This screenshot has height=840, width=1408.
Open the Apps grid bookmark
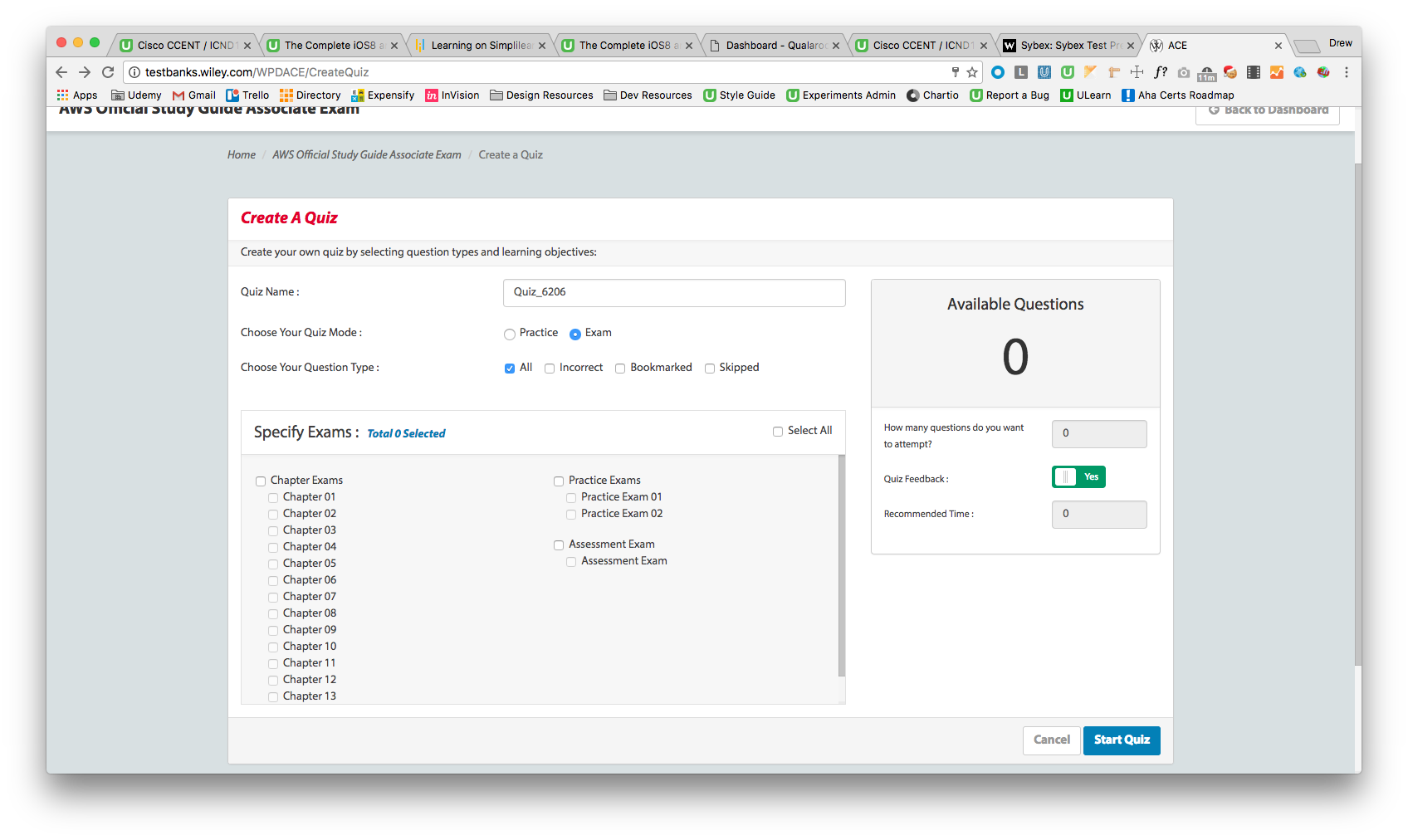77,95
